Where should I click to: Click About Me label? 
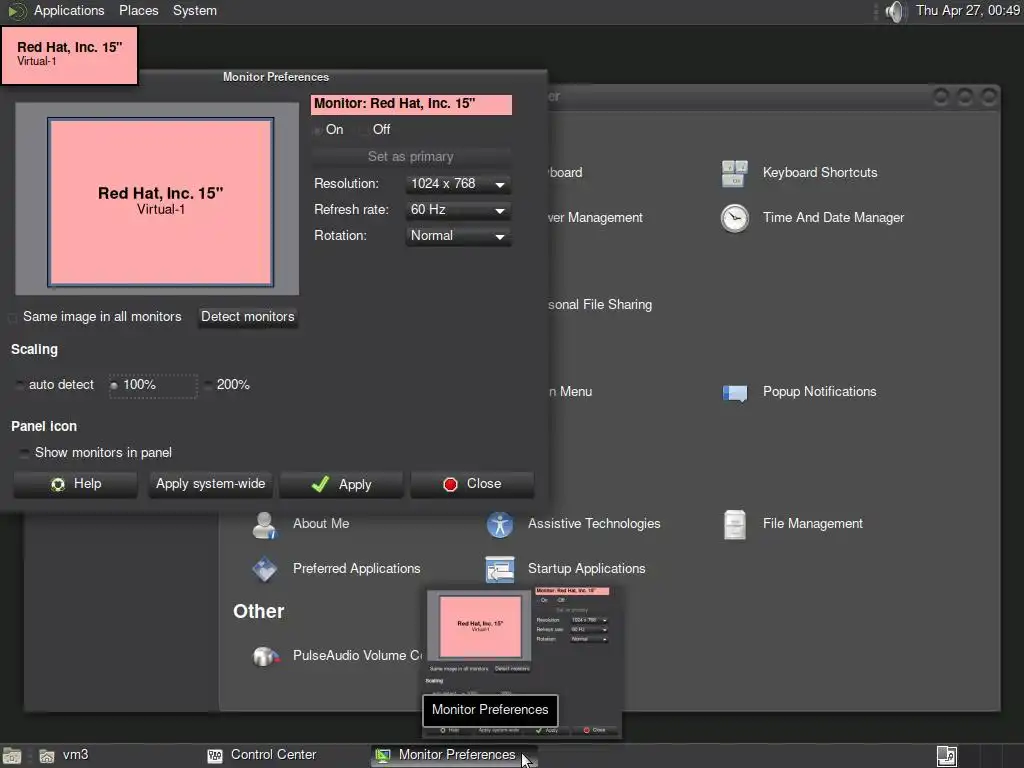pyautogui.click(x=321, y=524)
